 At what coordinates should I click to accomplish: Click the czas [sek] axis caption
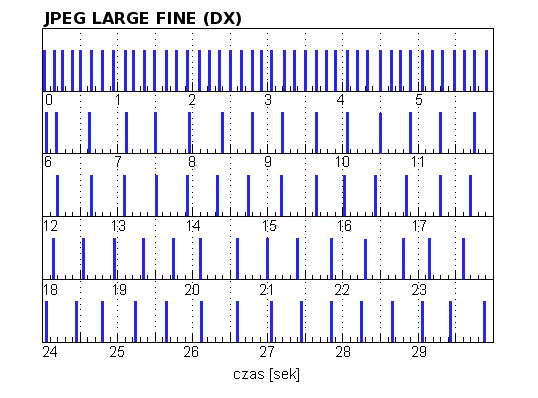coord(266,374)
